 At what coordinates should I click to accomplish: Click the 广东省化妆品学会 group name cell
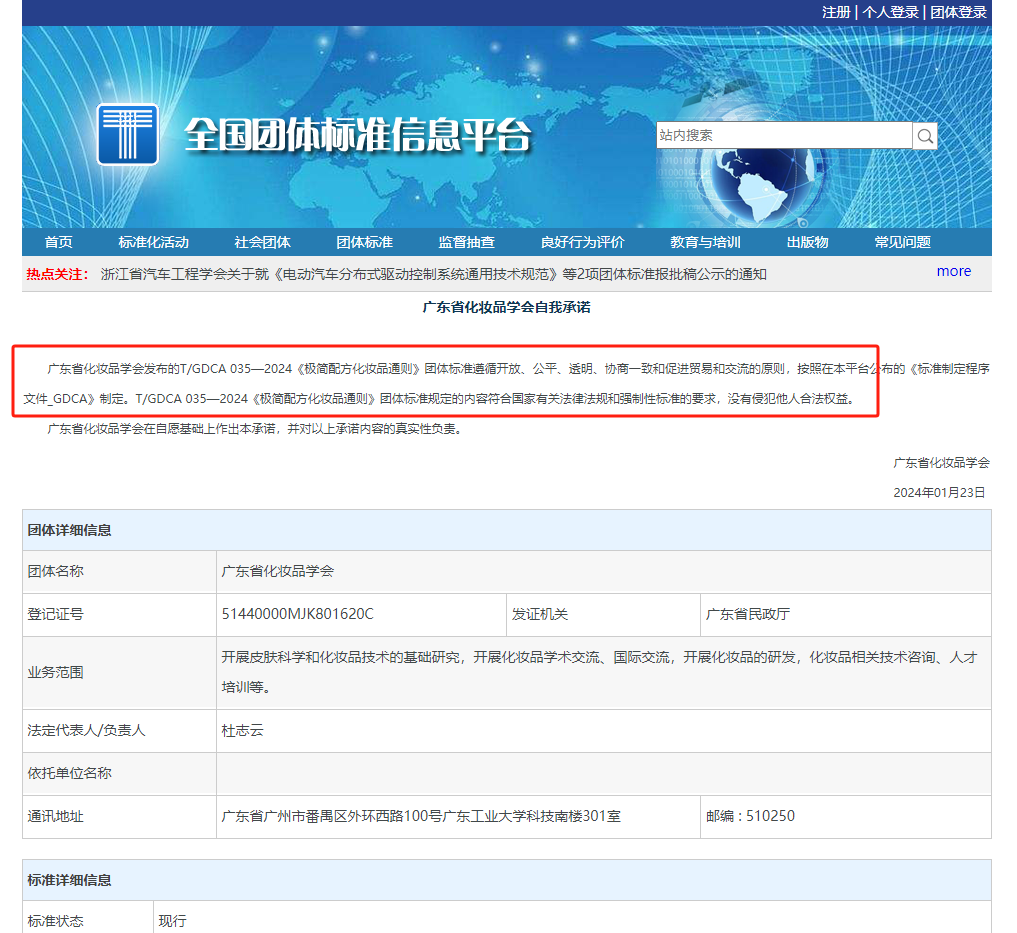click(278, 571)
